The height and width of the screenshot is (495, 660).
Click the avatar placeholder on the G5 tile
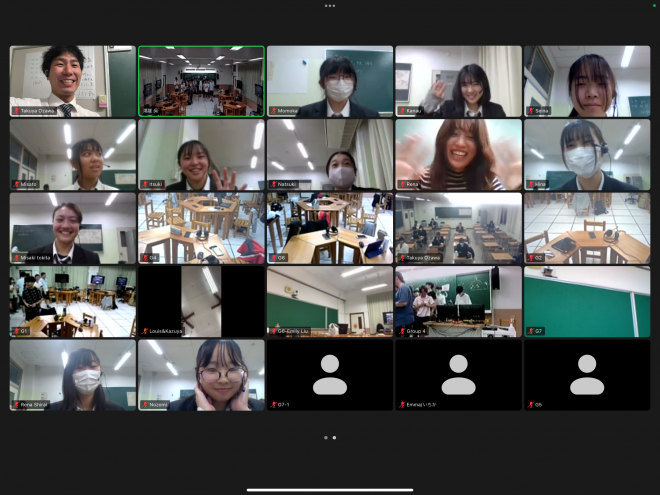coord(587,374)
